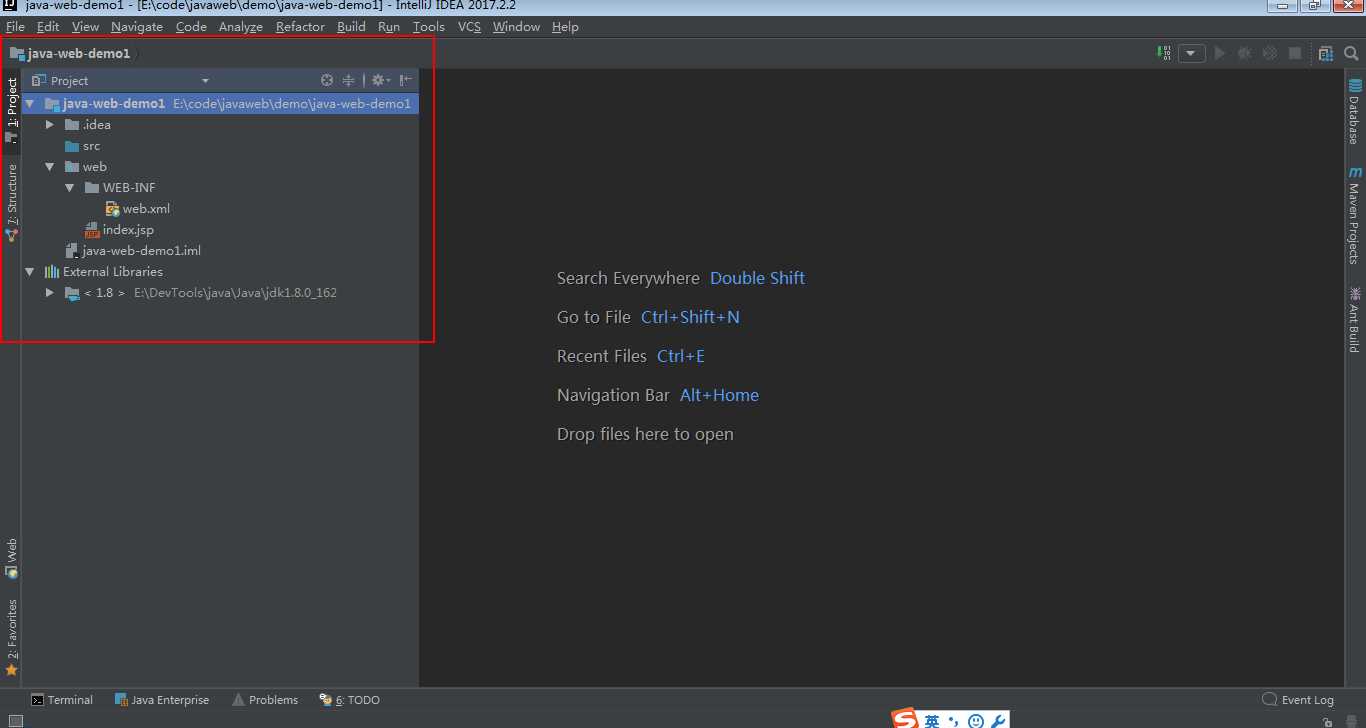Screen dimensions: 1366x728
Task: Open the Edit menu
Action: [x=48, y=27]
